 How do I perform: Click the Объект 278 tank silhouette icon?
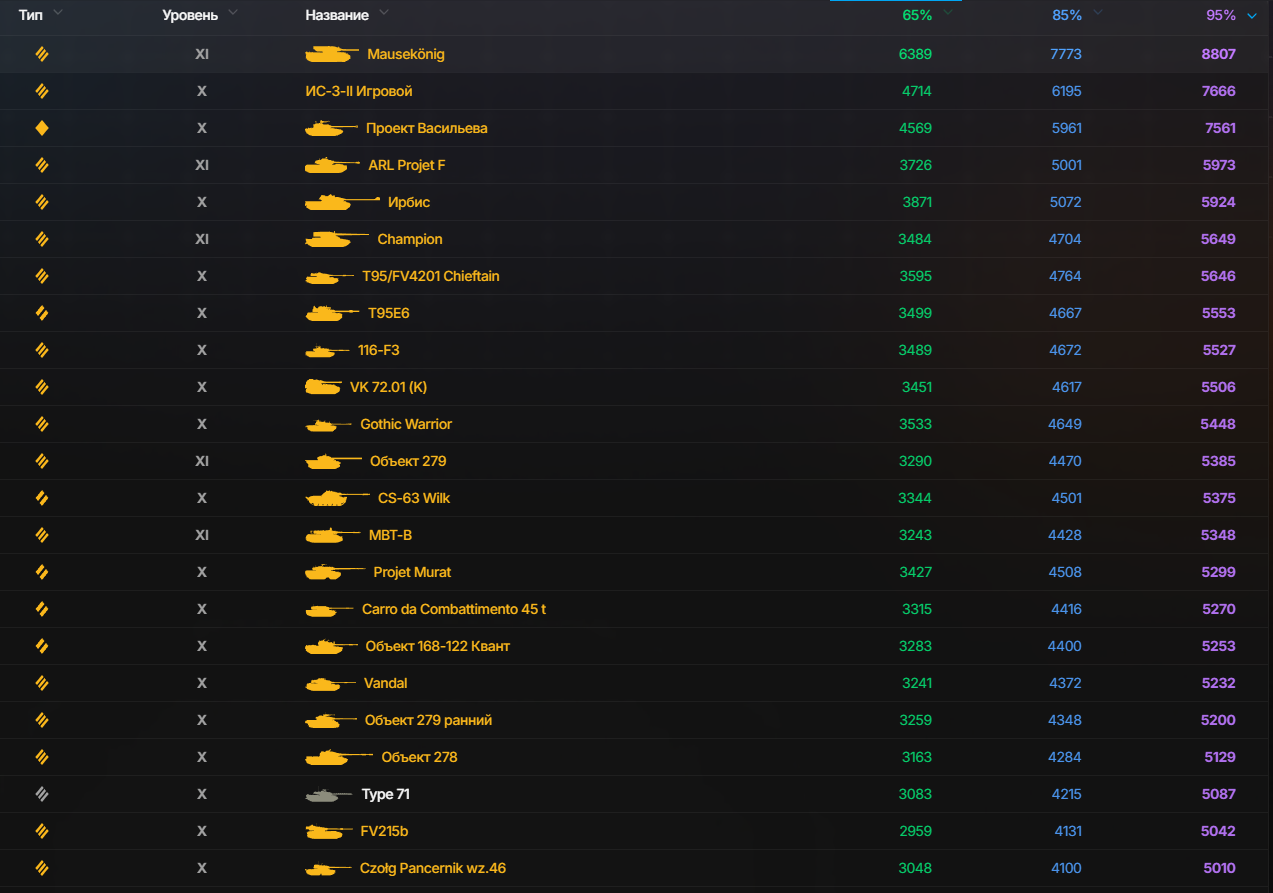click(x=339, y=757)
